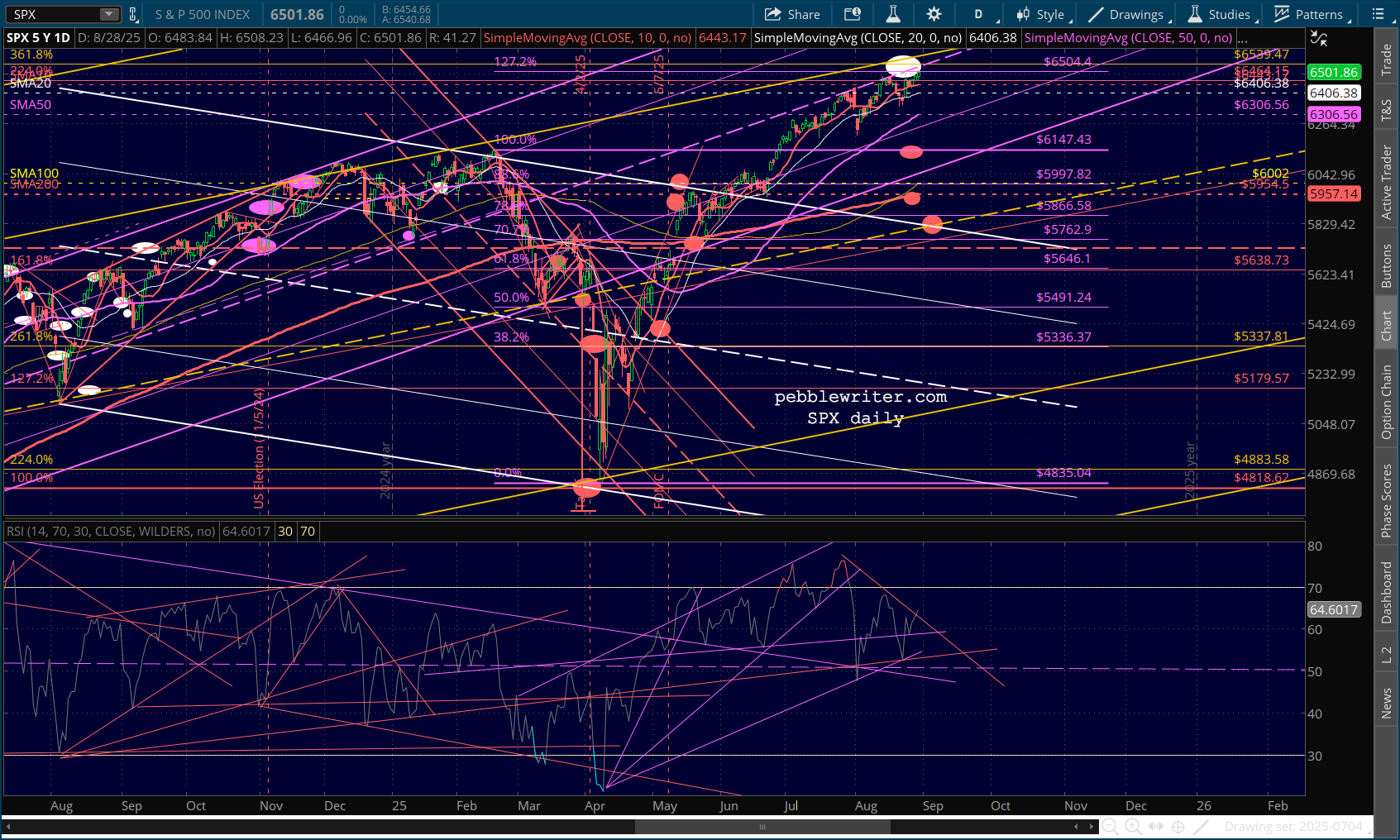
Task: Open the Patterns menu
Action: point(1312,14)
